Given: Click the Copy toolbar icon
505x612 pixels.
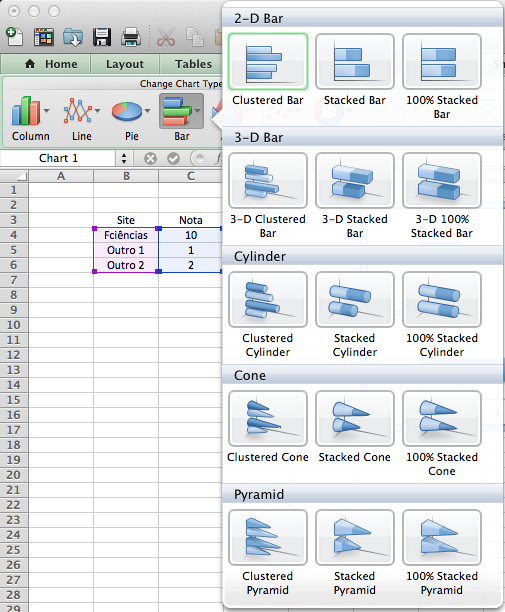Looking at the screenshot, I should pyautogui.click(x=195, y=37).
